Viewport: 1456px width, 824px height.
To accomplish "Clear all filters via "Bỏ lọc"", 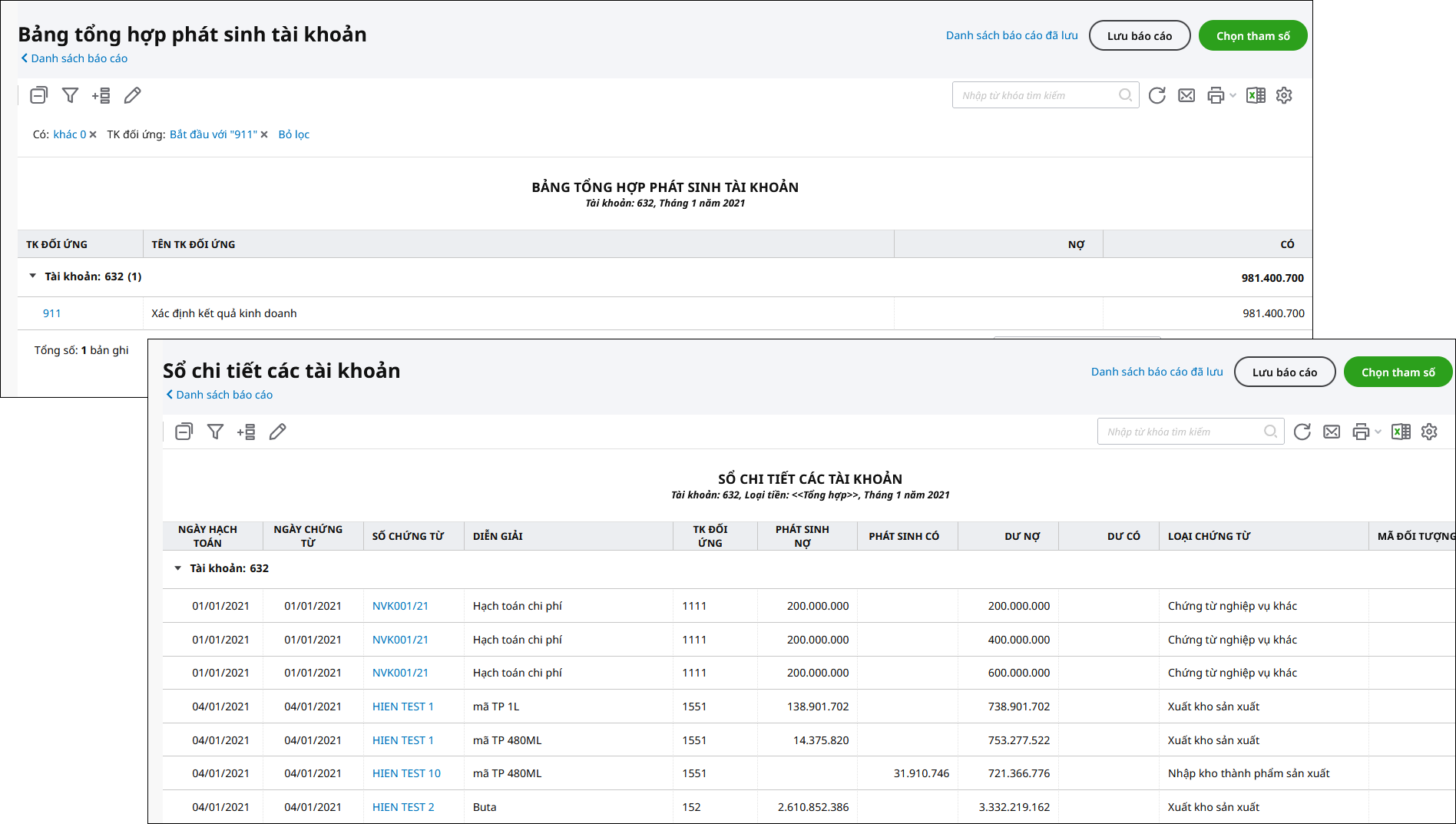I will click(x=293, y=134).
